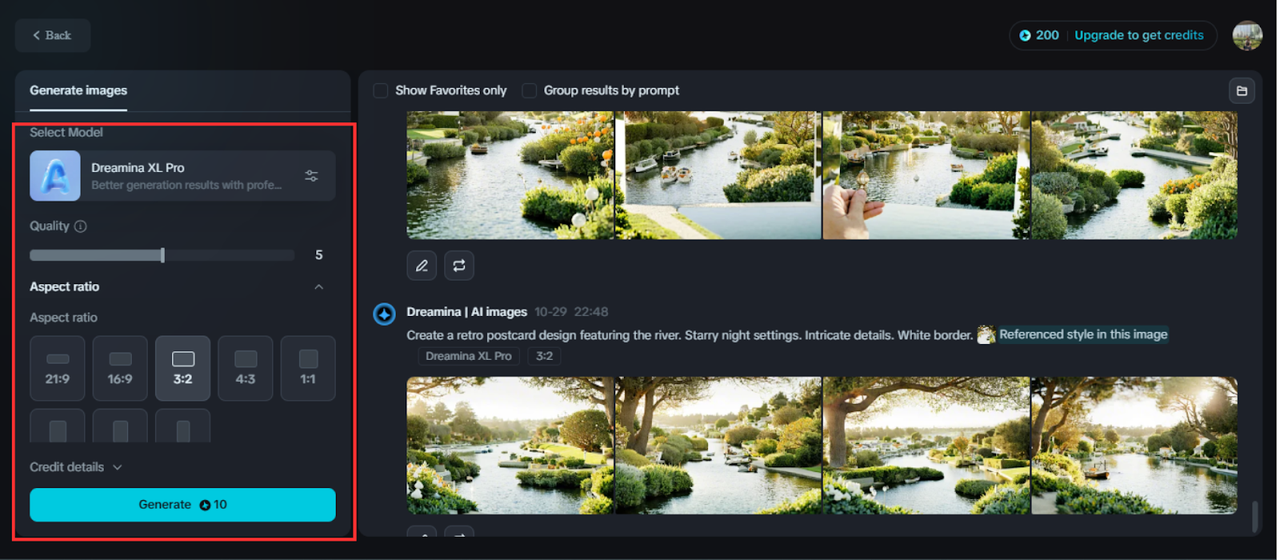Image resolution: width=1280 pixels, height=560 pixels.
Task: Expand the Credit details dropdown
Action: [x=76, y=467]
